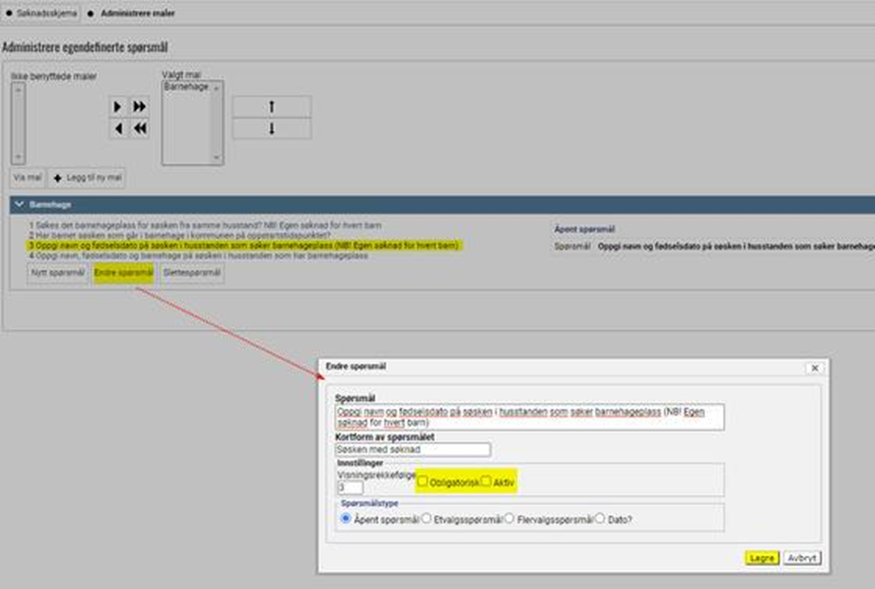Select the Etvalgsspørsmål radio option
The width and height of the screenshot is (875, 589).
[426, 518]
